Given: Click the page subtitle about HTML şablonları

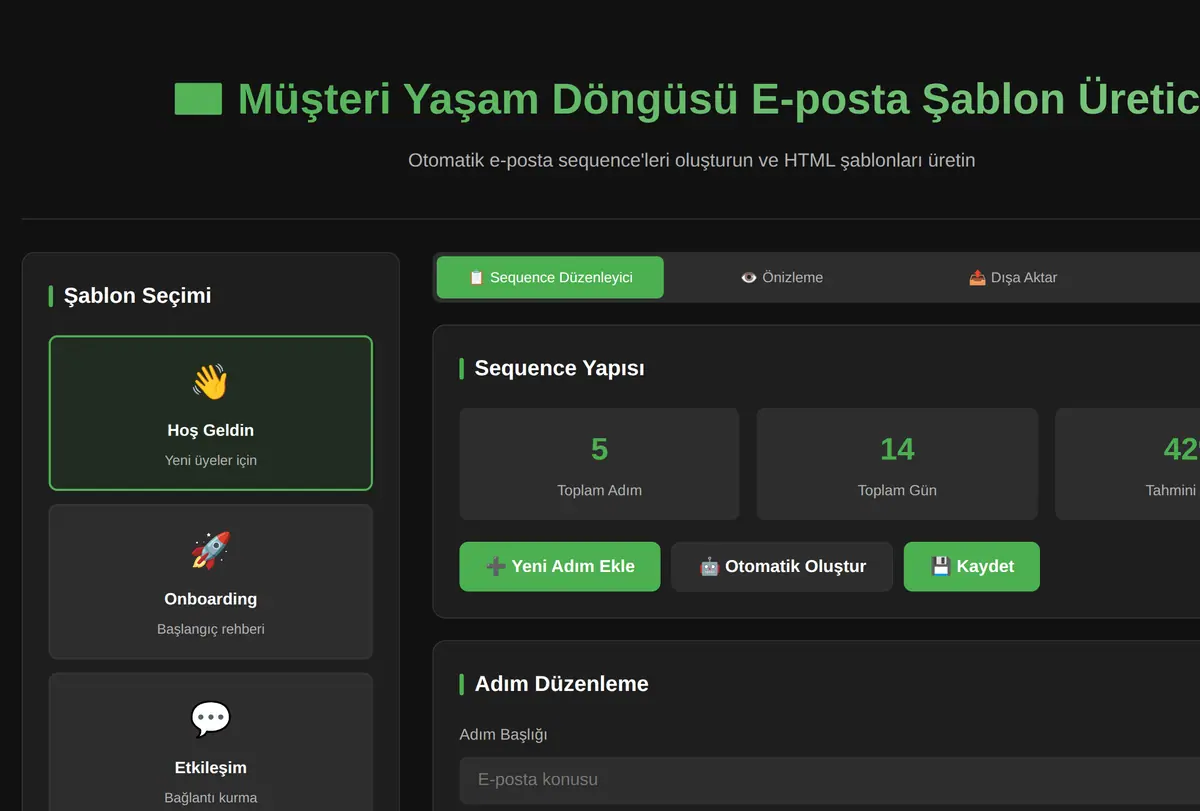Looking at the screenshot, I should pyautogui.click(x=691, y=160).
